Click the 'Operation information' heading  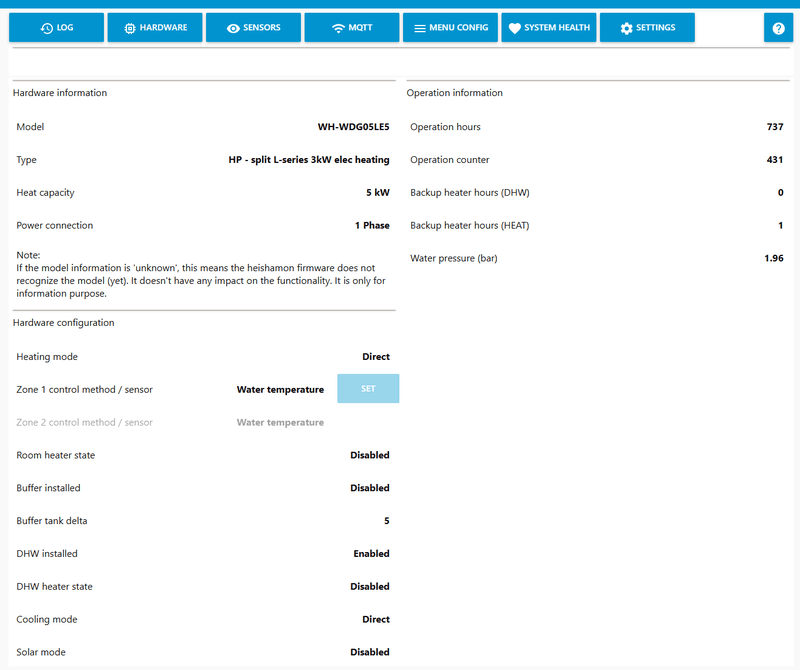(455, 93)
